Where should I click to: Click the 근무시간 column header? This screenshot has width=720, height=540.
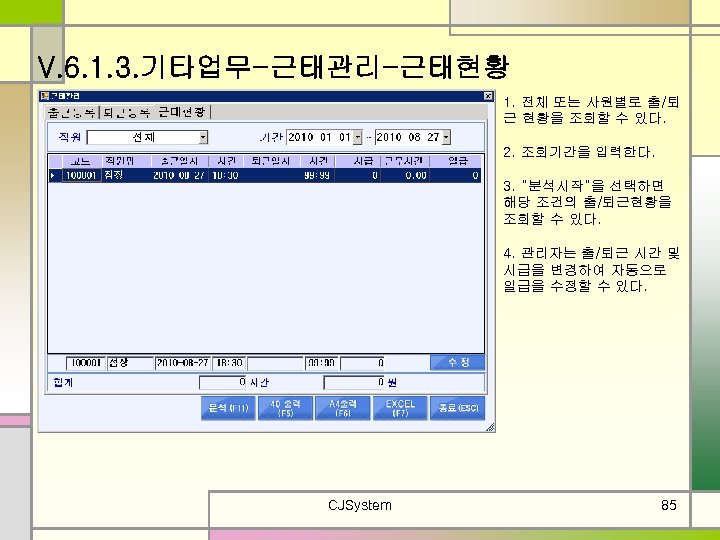[x=405, y=161]
